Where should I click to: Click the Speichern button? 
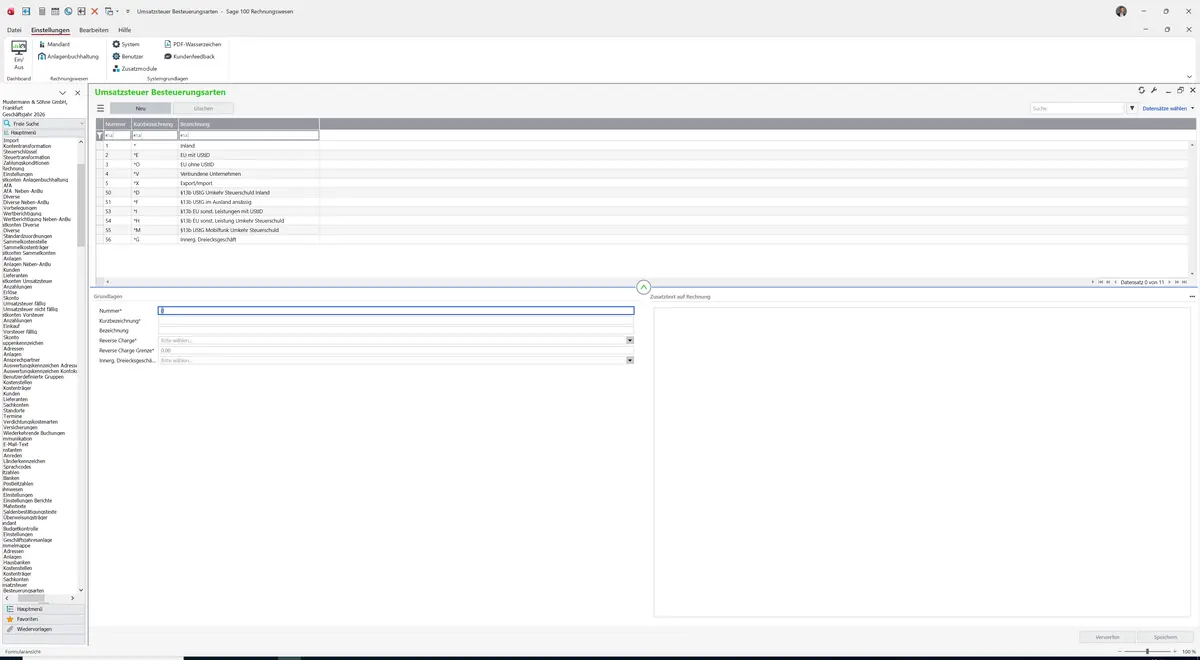pyautogui.click(x=1166, y=637)
